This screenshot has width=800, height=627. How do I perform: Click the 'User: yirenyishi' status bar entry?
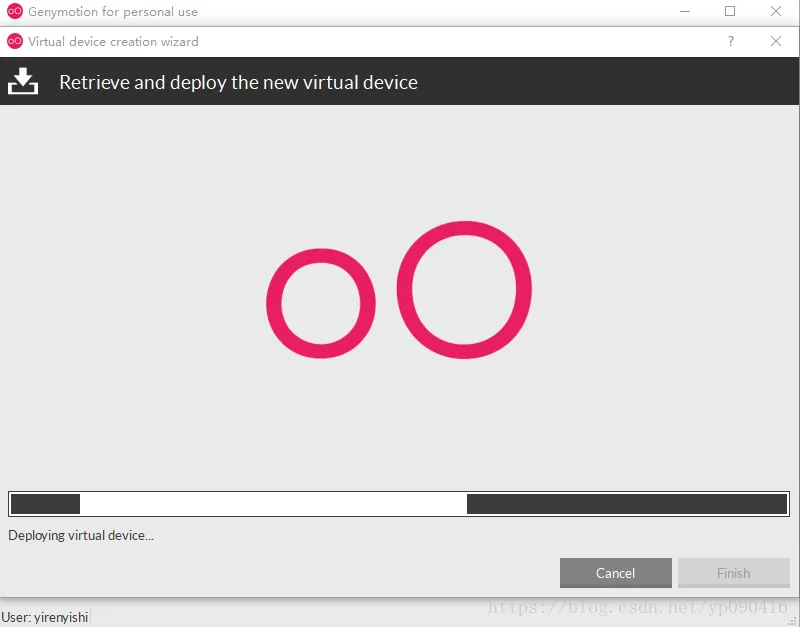click(45, 617)
